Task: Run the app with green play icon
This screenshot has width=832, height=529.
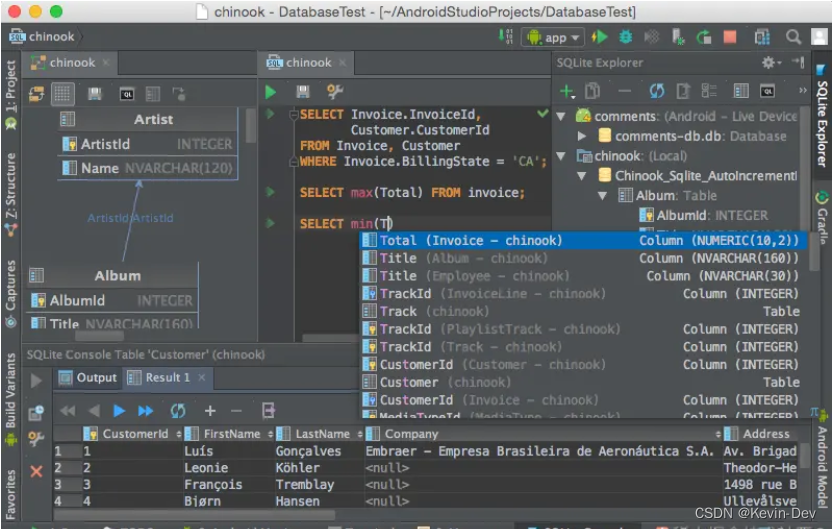Action: coord(600,37)
